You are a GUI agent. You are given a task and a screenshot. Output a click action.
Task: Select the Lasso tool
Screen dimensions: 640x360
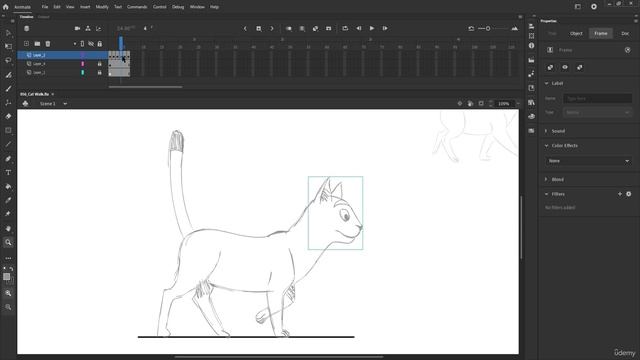[x=8, y=60]
